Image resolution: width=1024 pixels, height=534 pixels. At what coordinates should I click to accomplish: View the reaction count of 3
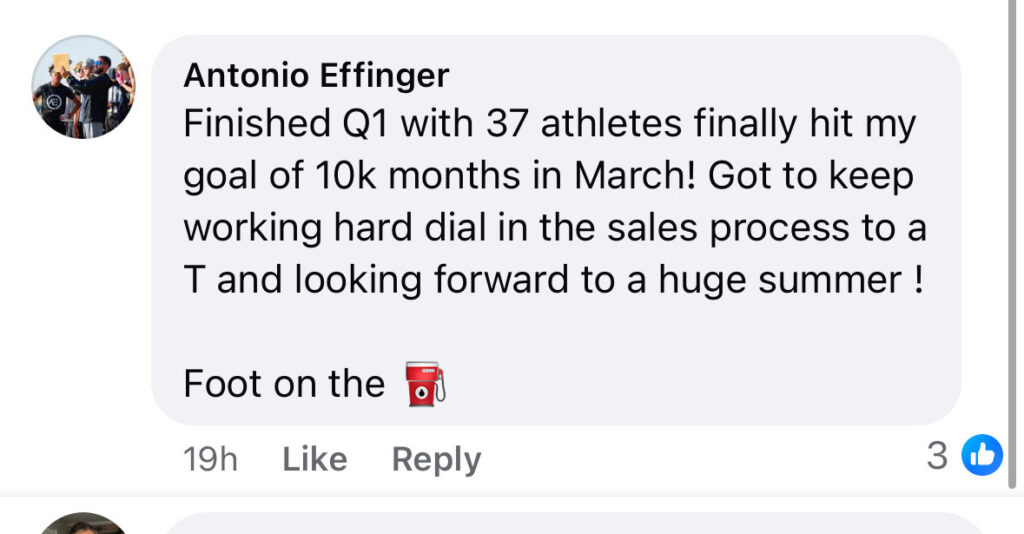pyautogui.click(x=937, y=456)
